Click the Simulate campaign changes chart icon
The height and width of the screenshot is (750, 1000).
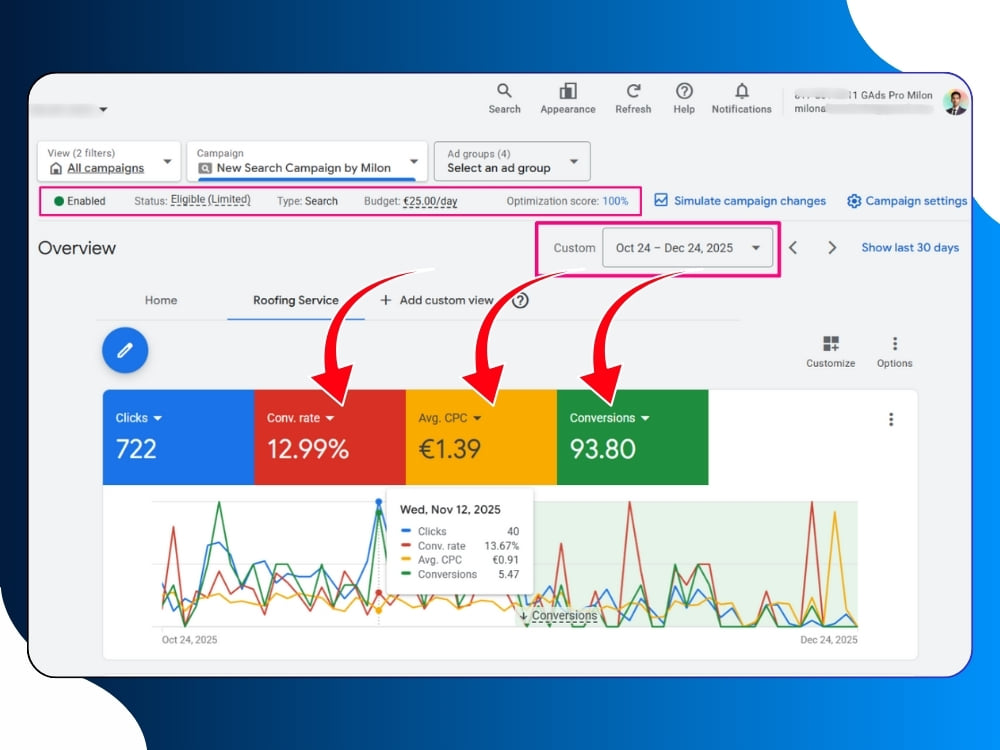pyautogui.click(x=661, y=200)
